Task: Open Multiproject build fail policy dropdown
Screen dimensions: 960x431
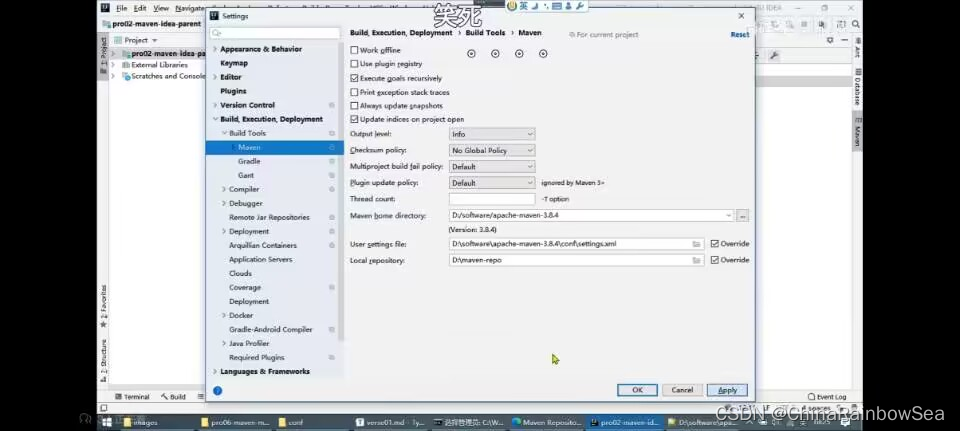Action: [492, 167]
